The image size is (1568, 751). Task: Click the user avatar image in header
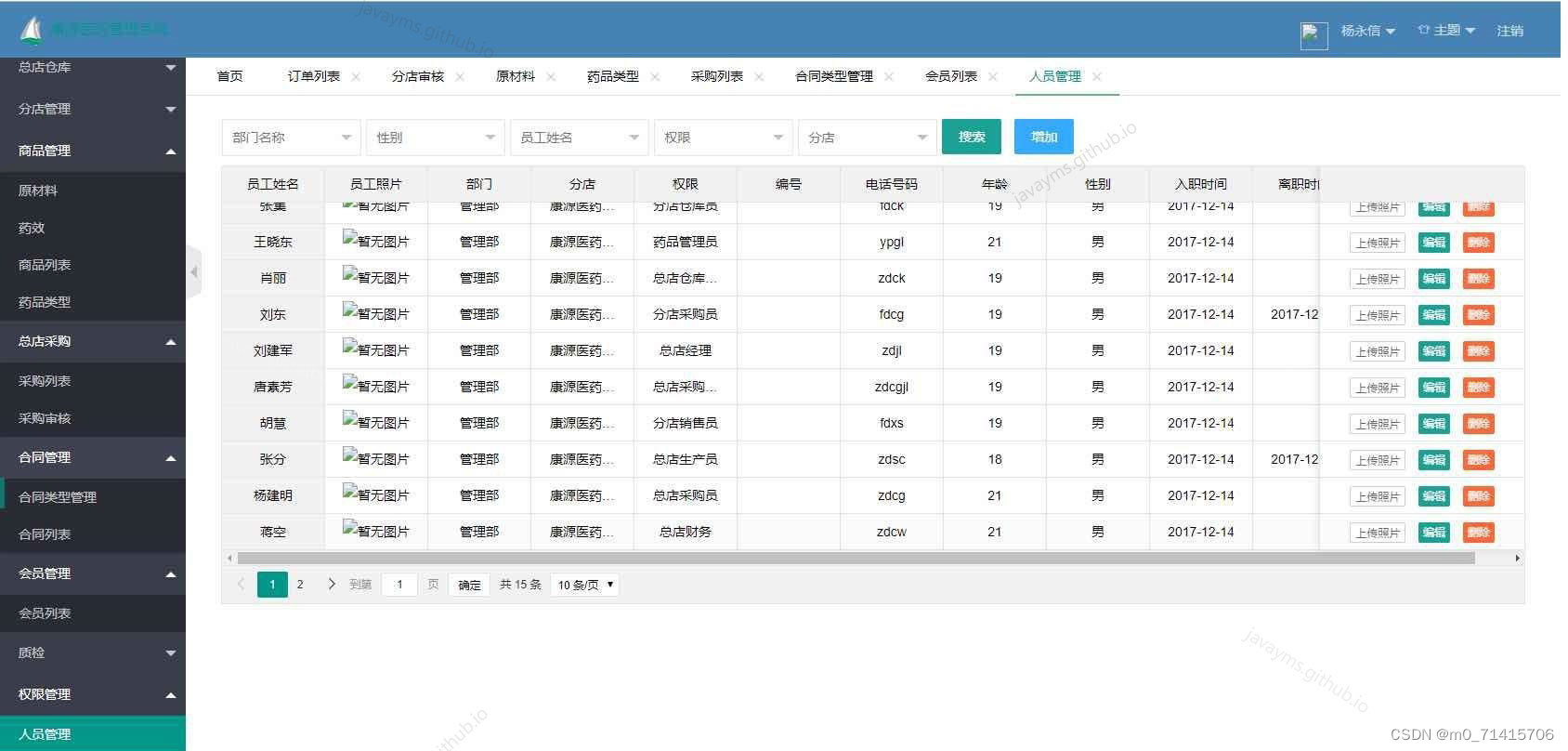click(x=1313, y=35)
